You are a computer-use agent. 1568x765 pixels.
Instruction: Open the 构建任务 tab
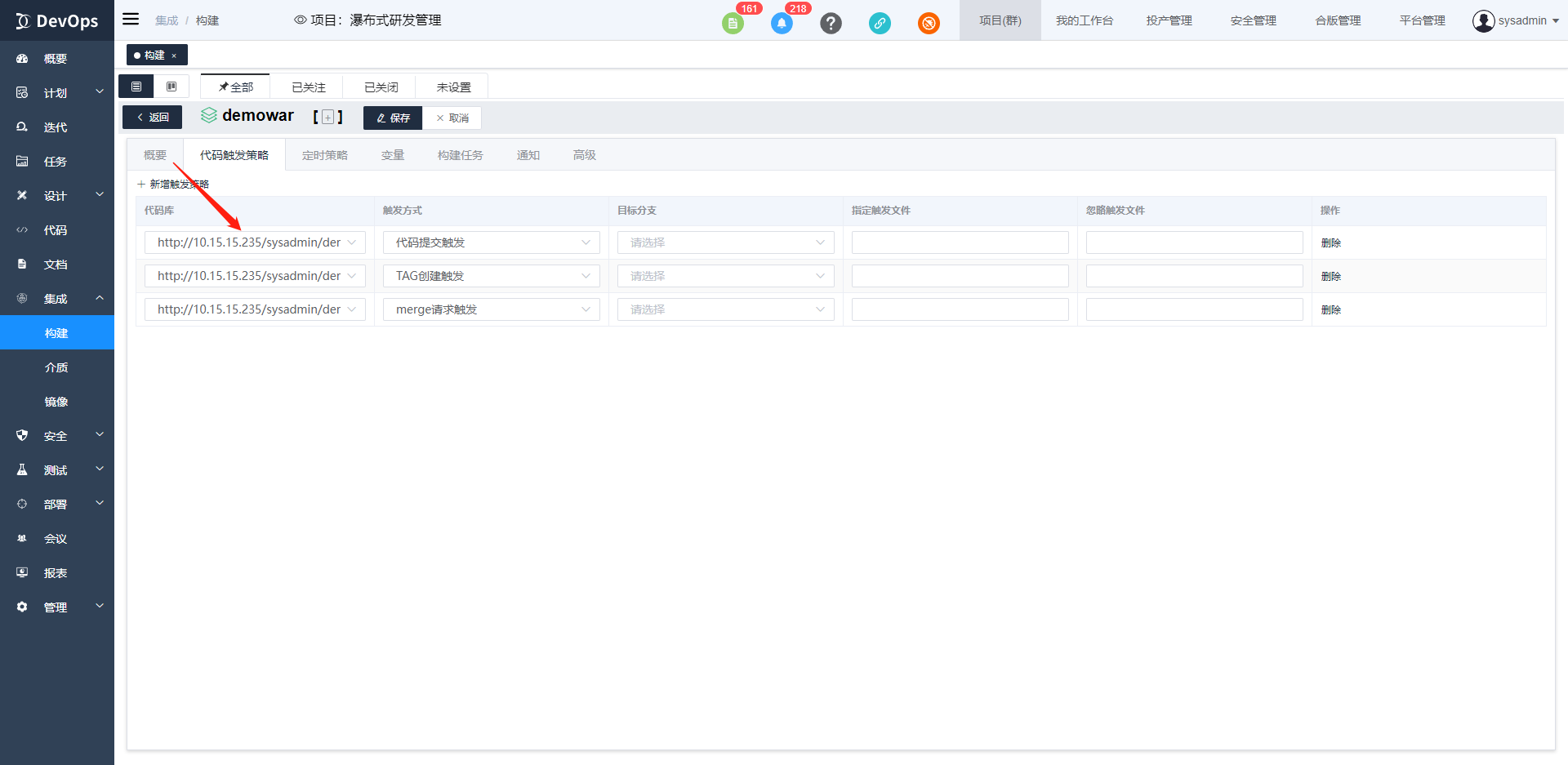pos(460,155)
